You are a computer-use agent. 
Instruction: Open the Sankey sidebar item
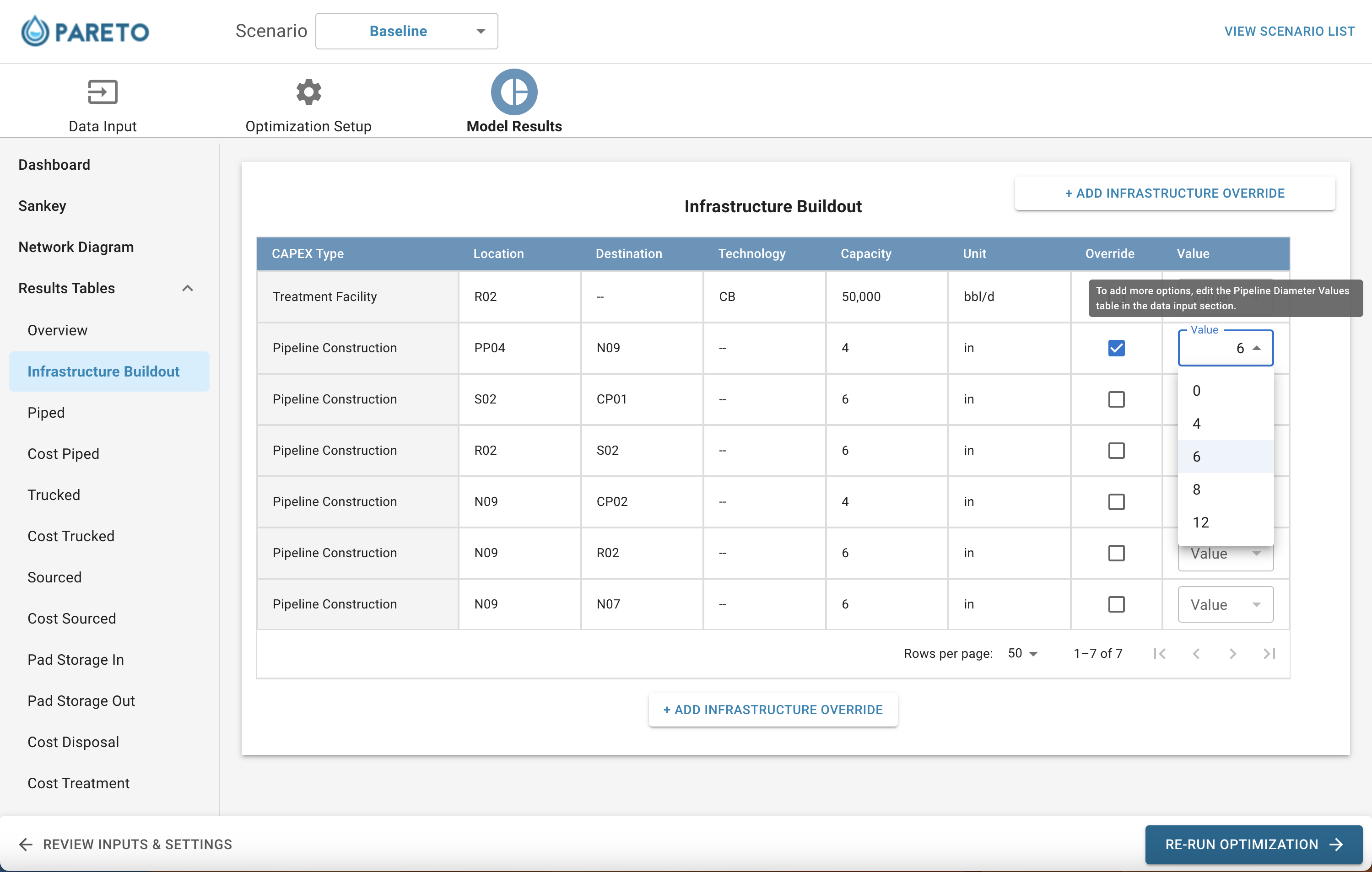click(42, 205)
